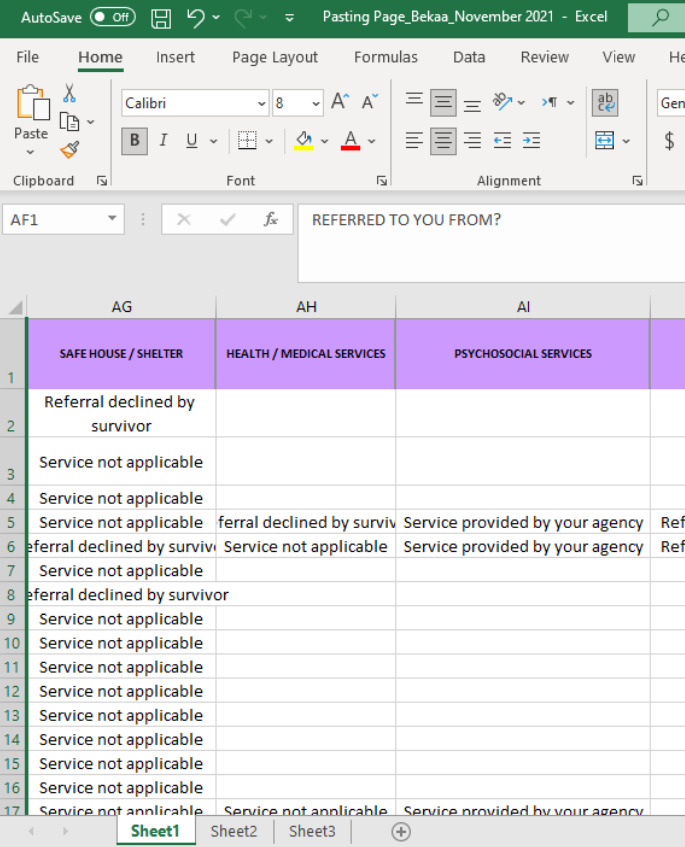Click Align Left icon
685x847 pixels.
414,141
